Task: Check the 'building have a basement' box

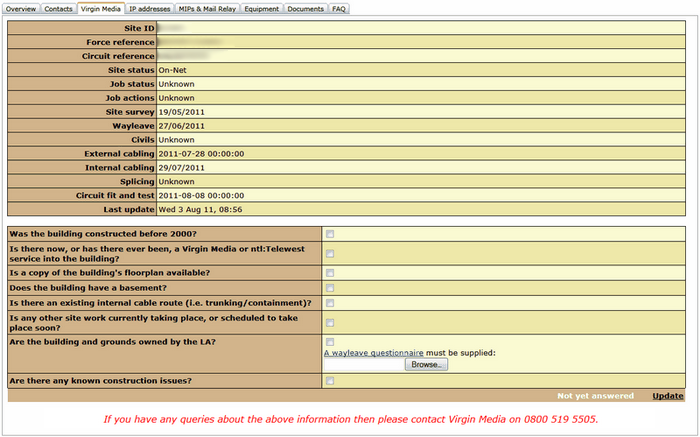Action: coord(330,288)
